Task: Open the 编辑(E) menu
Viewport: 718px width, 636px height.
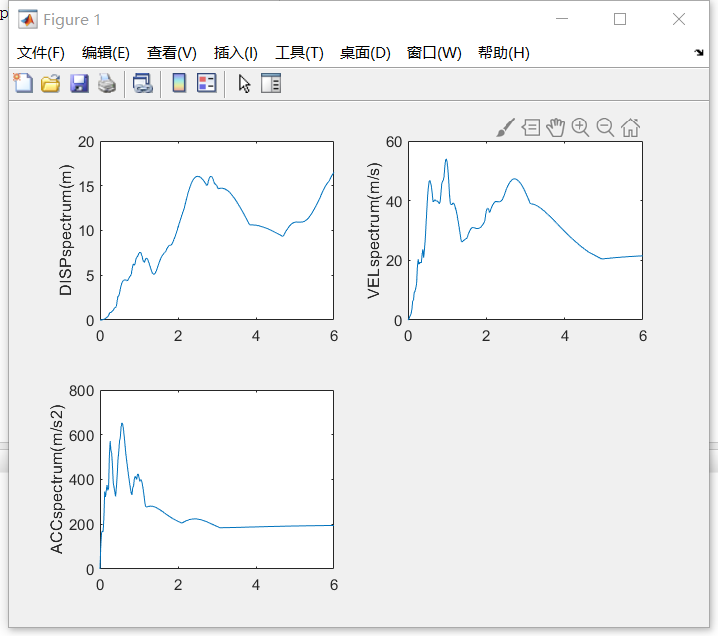Action: (106, 53)
